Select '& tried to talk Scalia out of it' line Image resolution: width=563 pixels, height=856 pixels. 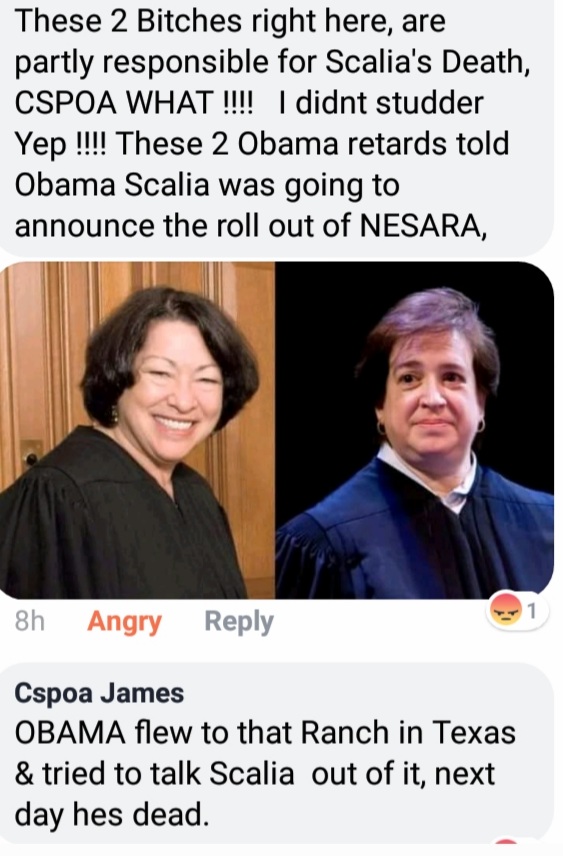tap(254, 774)
